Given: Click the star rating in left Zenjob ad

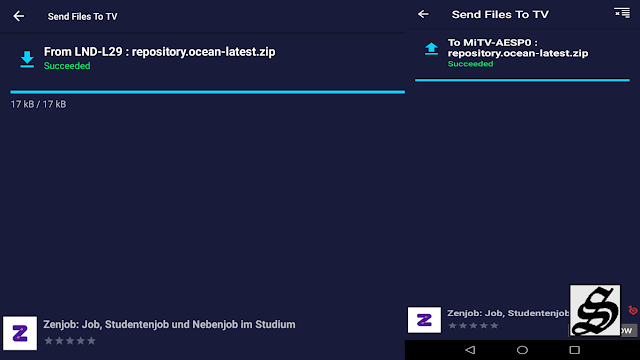Looking at the screenshot, I should 70,340.
